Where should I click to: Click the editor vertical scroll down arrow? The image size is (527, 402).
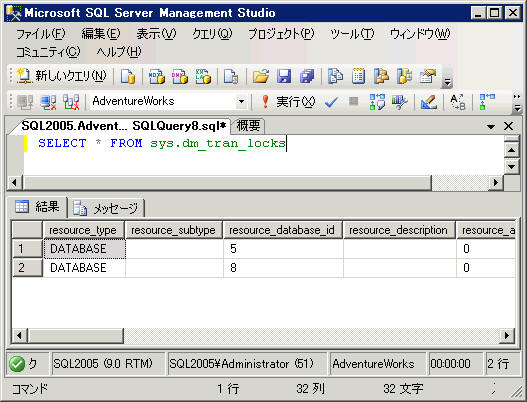point(512,166)
